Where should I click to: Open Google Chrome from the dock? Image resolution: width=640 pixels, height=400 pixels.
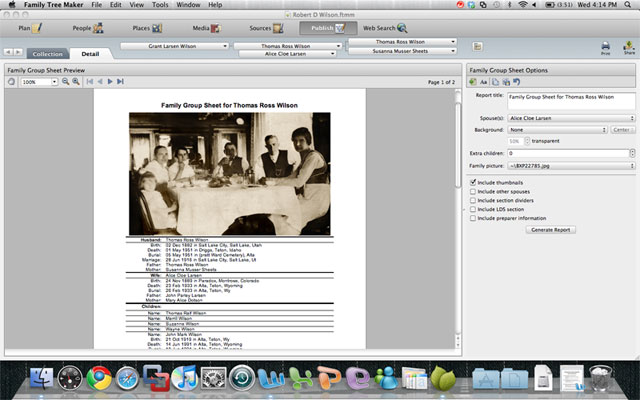click(x=98, y=379)
